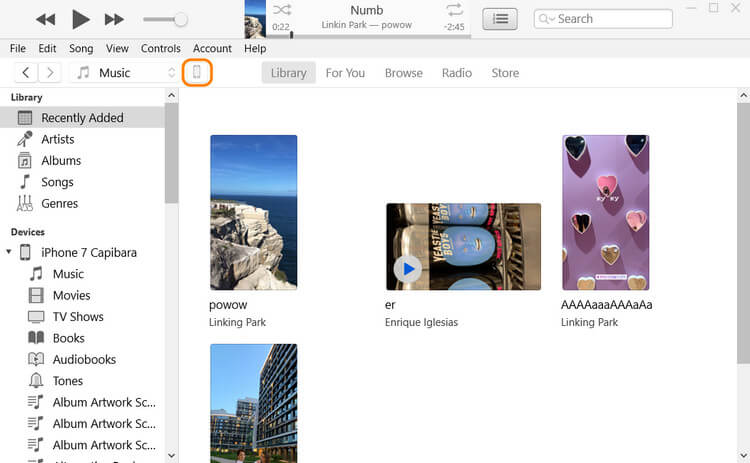Open the File menu
Viewport: 750px width, 463px height.
(x=18, y=48)
